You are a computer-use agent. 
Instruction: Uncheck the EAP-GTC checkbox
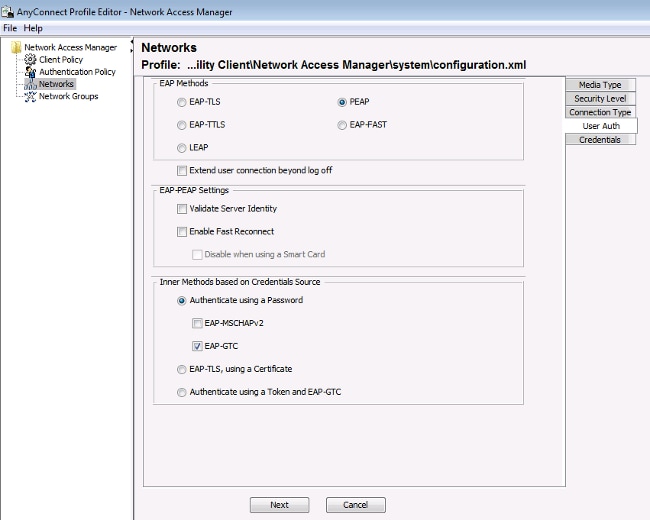(x=197, y=346)
